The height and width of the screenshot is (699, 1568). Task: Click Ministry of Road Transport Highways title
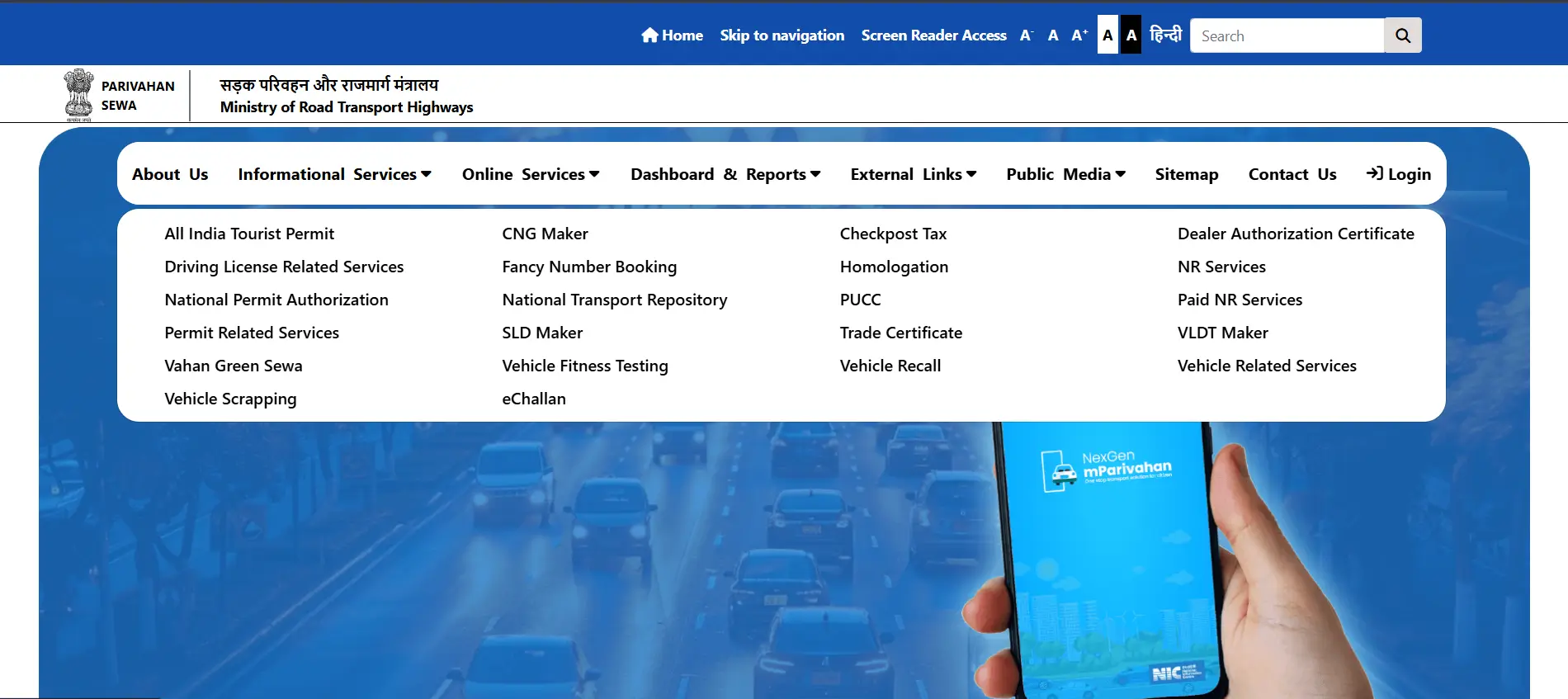(x=347, y=107)
